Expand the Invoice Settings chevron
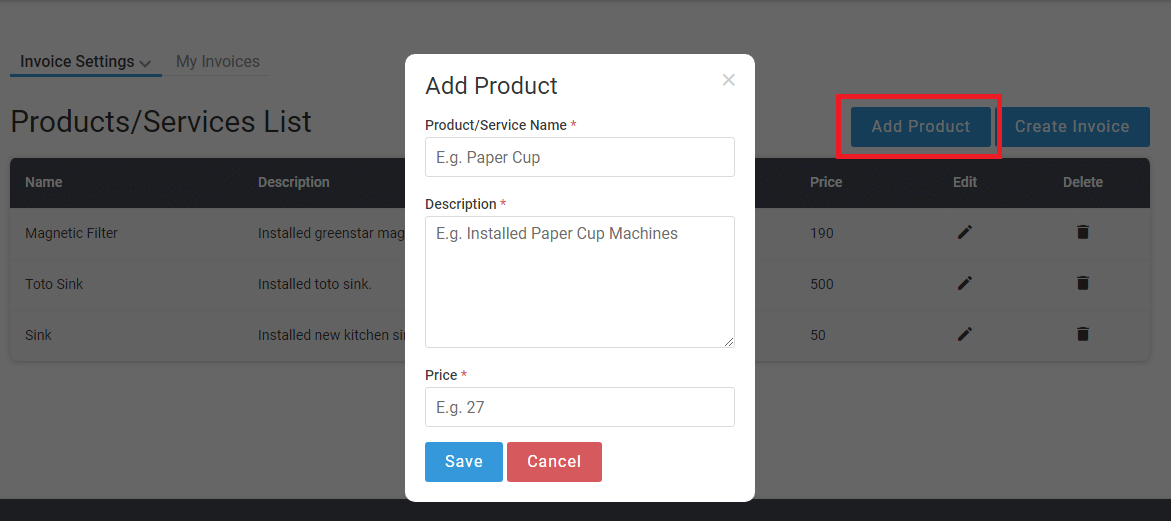The image size is (1171, 521). (x=146, y=63)
